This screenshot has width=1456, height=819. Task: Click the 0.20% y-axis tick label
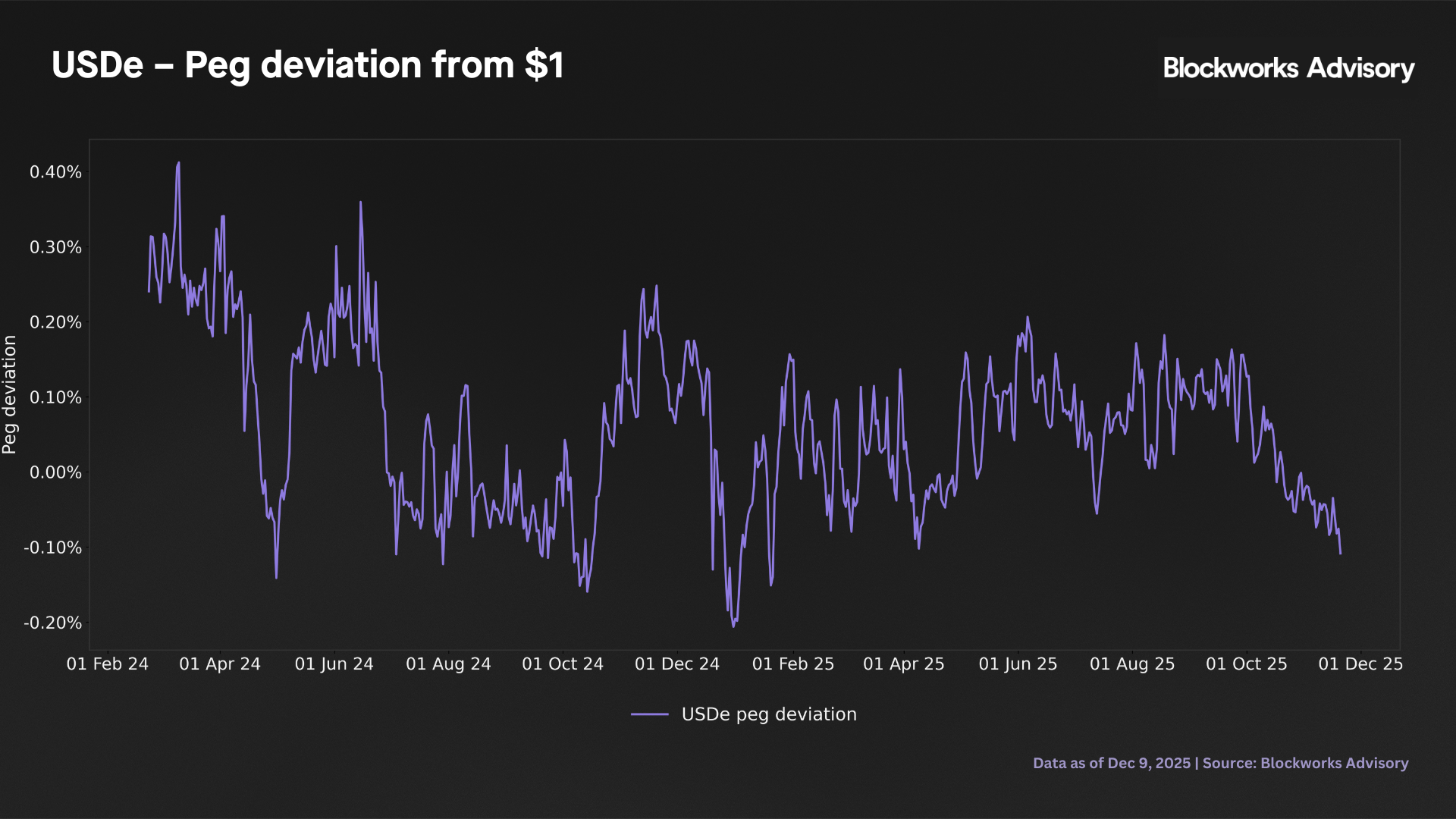click(x=55, y=322)
